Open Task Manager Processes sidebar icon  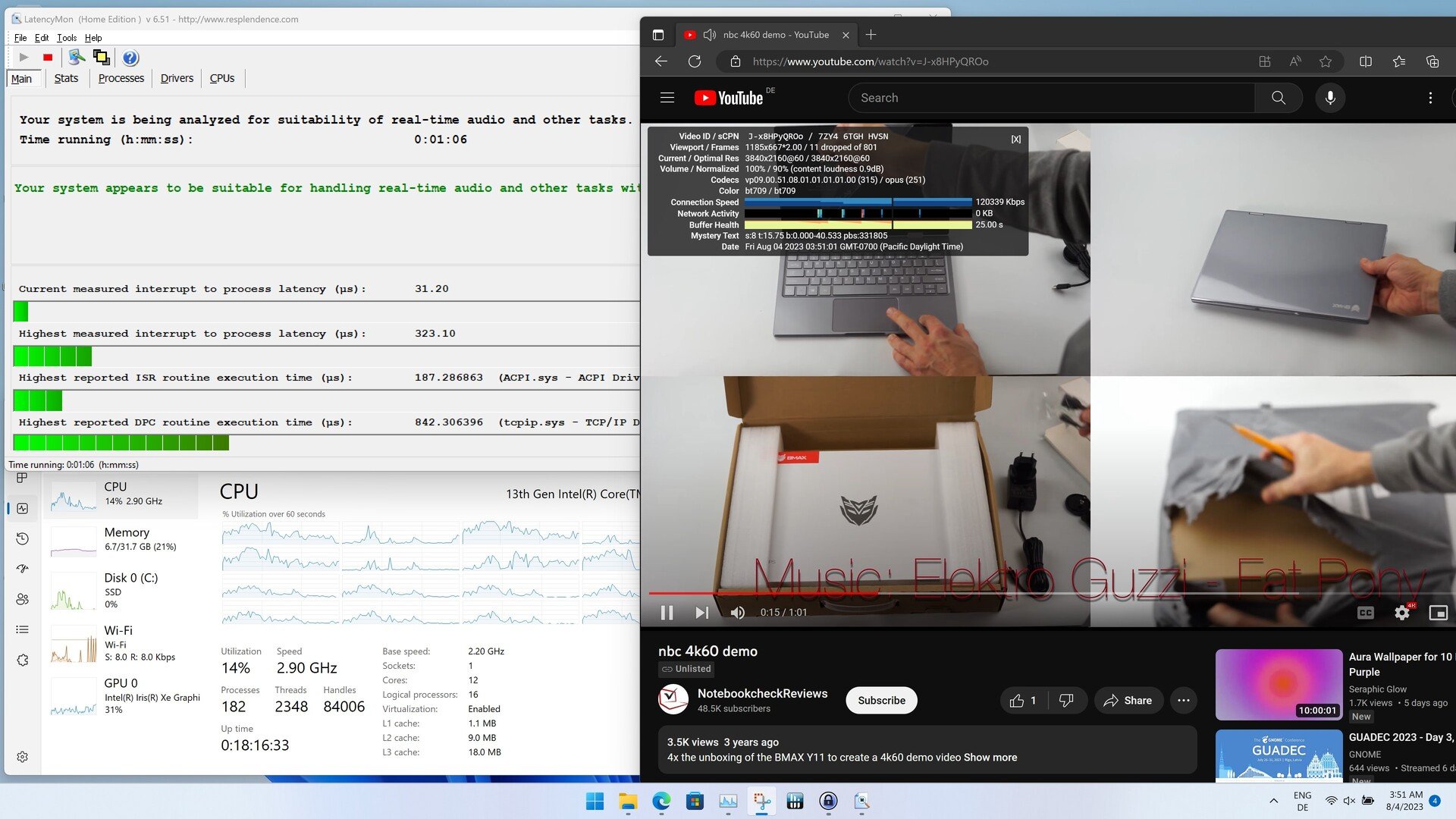click(x=22, y=478)
